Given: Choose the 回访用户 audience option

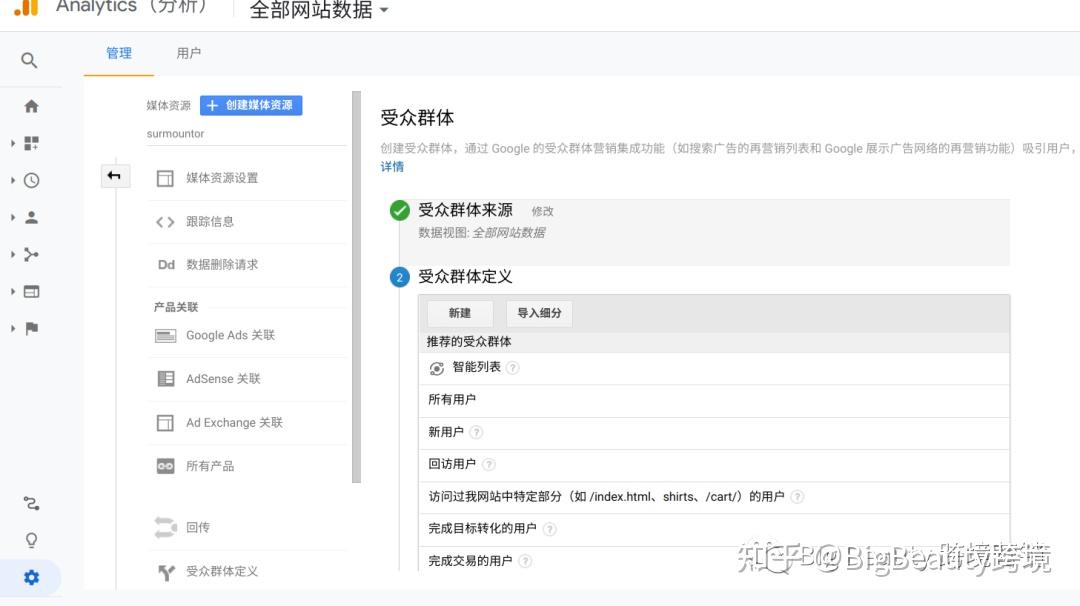Looking at the screenshot, I should click(714, 465).
